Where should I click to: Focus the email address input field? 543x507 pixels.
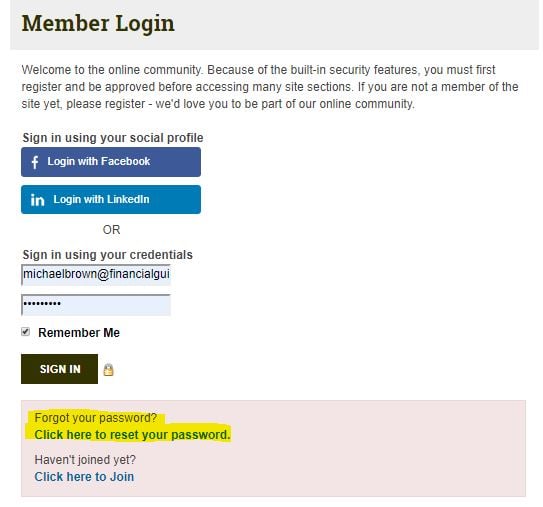click(96, 275)
